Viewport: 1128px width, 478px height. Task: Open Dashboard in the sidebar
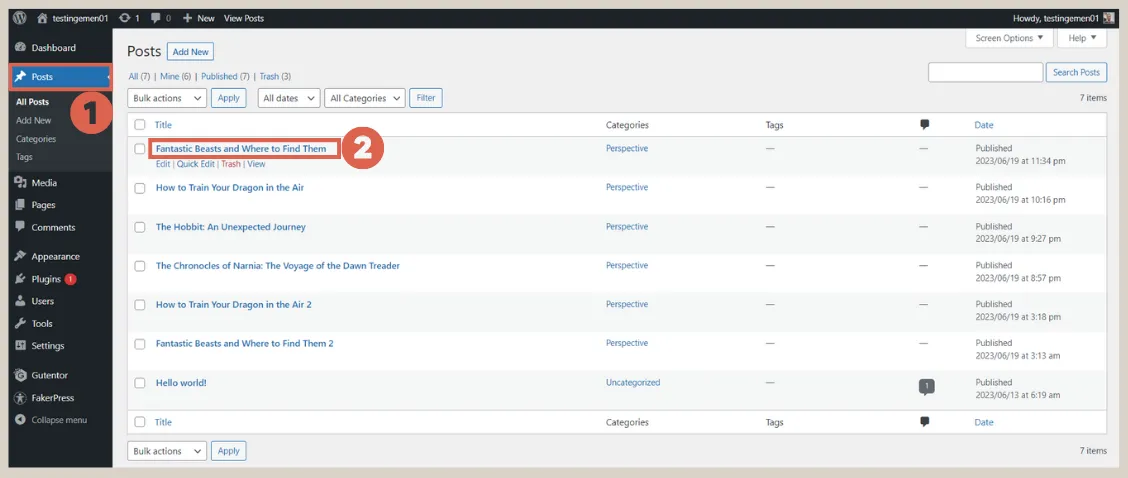pyautogui.click(x=53, y=48)
